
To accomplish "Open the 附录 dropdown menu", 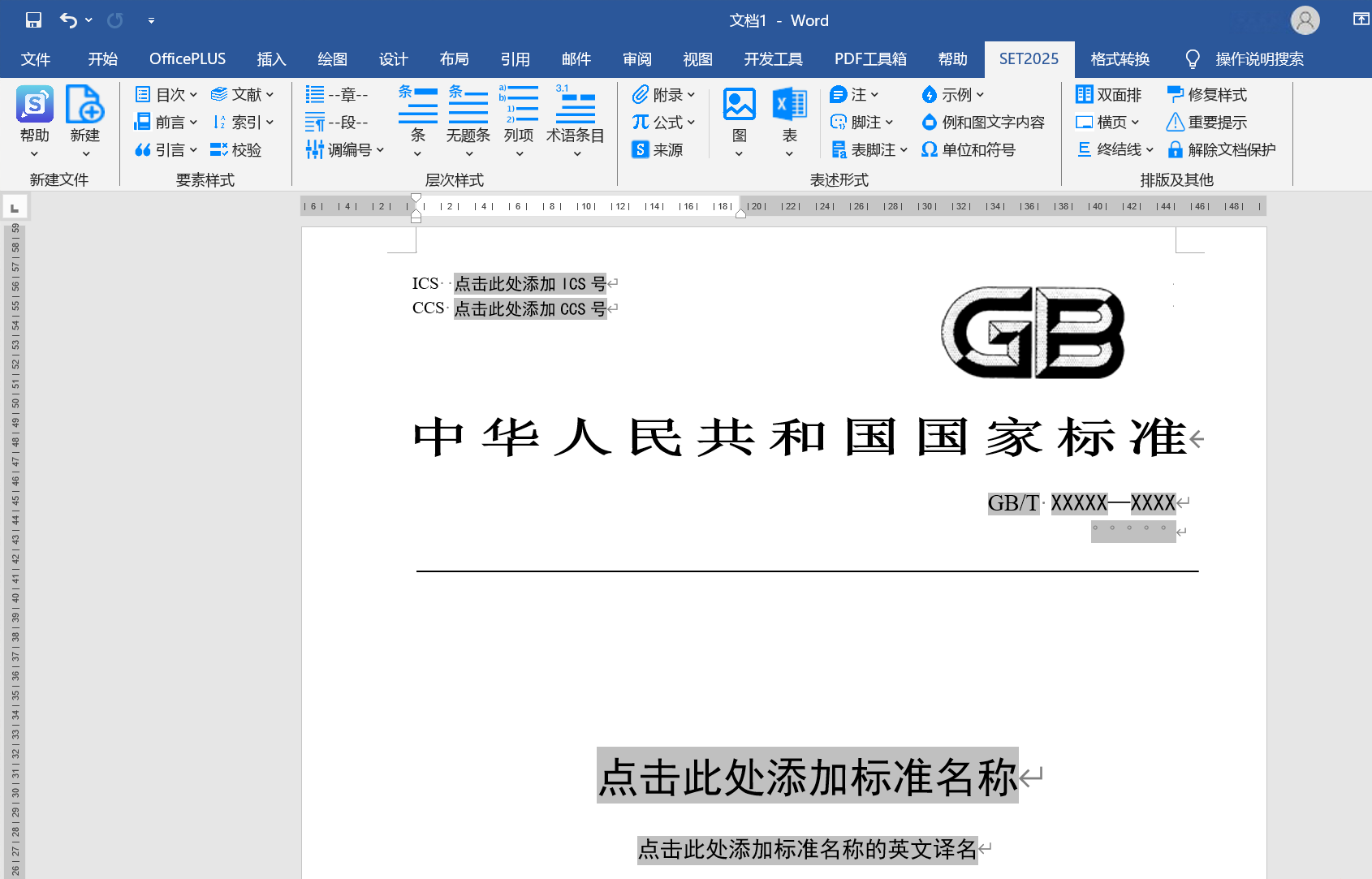I will (x=691, y=95).
